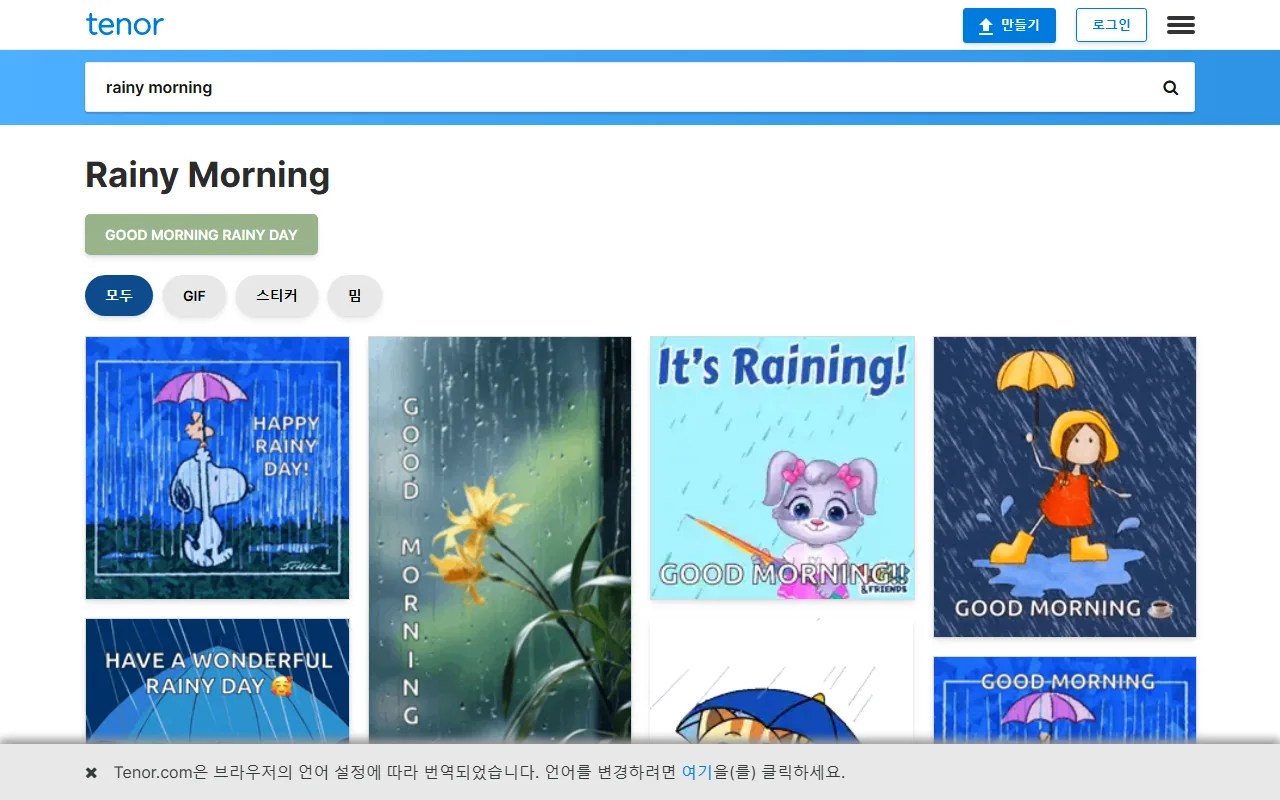Open the It's Raining bunny GIF
The width and height of the screenshot is (1280, 800).
782,468
